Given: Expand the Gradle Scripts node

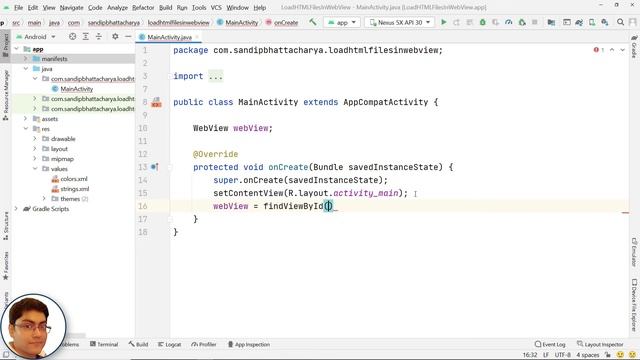Looking at the screenshot, I should click(x=17, y=209).
